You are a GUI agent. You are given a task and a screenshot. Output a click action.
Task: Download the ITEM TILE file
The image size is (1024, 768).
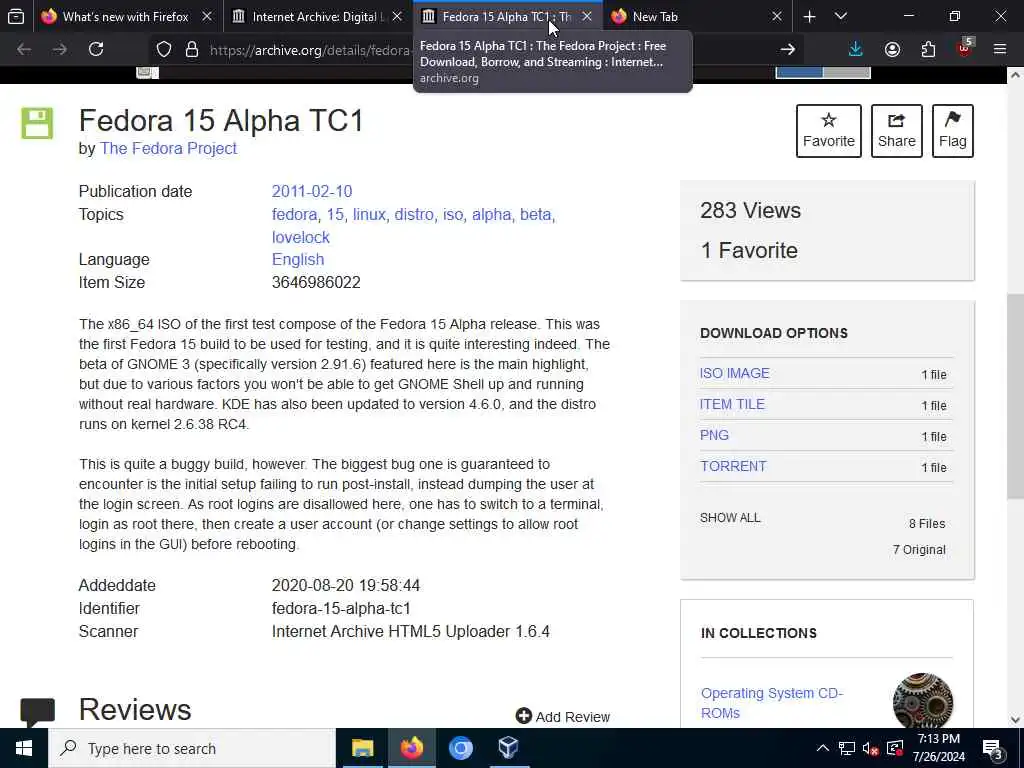[x=732, y=404]
